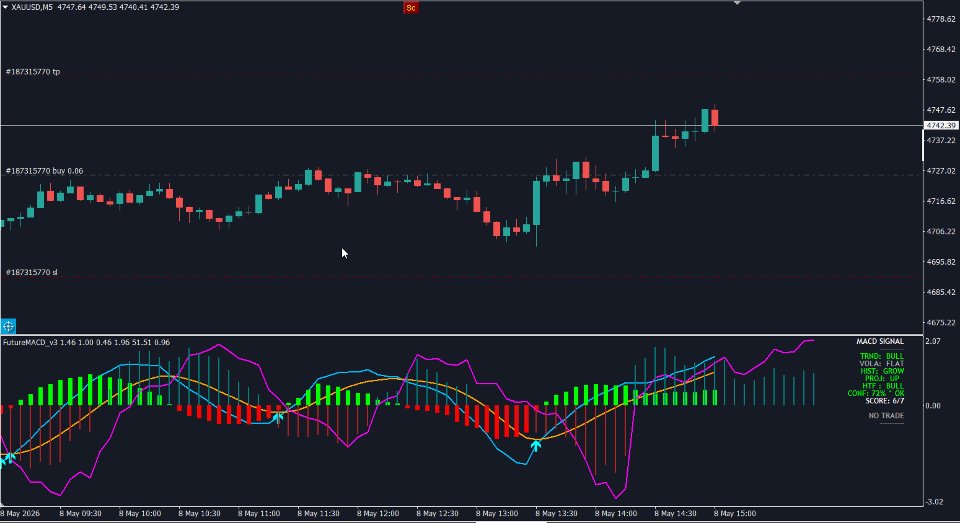
Task: Click the HIST: GROW readout
Action: click(882, 371)
